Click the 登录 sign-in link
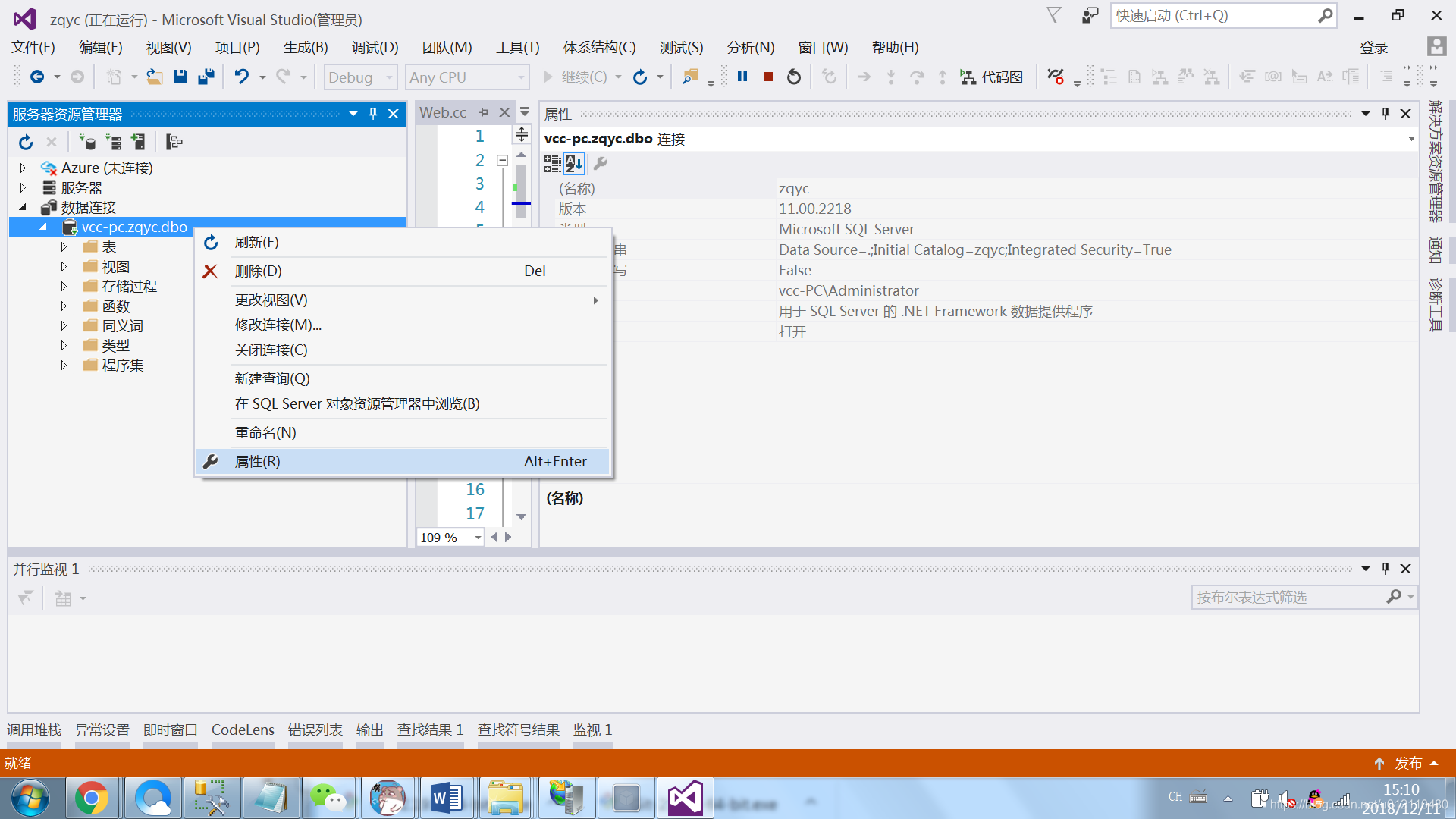 (1373, 48)
